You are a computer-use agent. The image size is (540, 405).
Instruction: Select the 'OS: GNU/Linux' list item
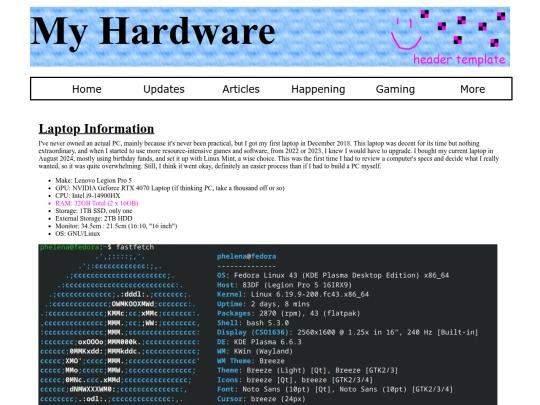click(x=77, y=233)
